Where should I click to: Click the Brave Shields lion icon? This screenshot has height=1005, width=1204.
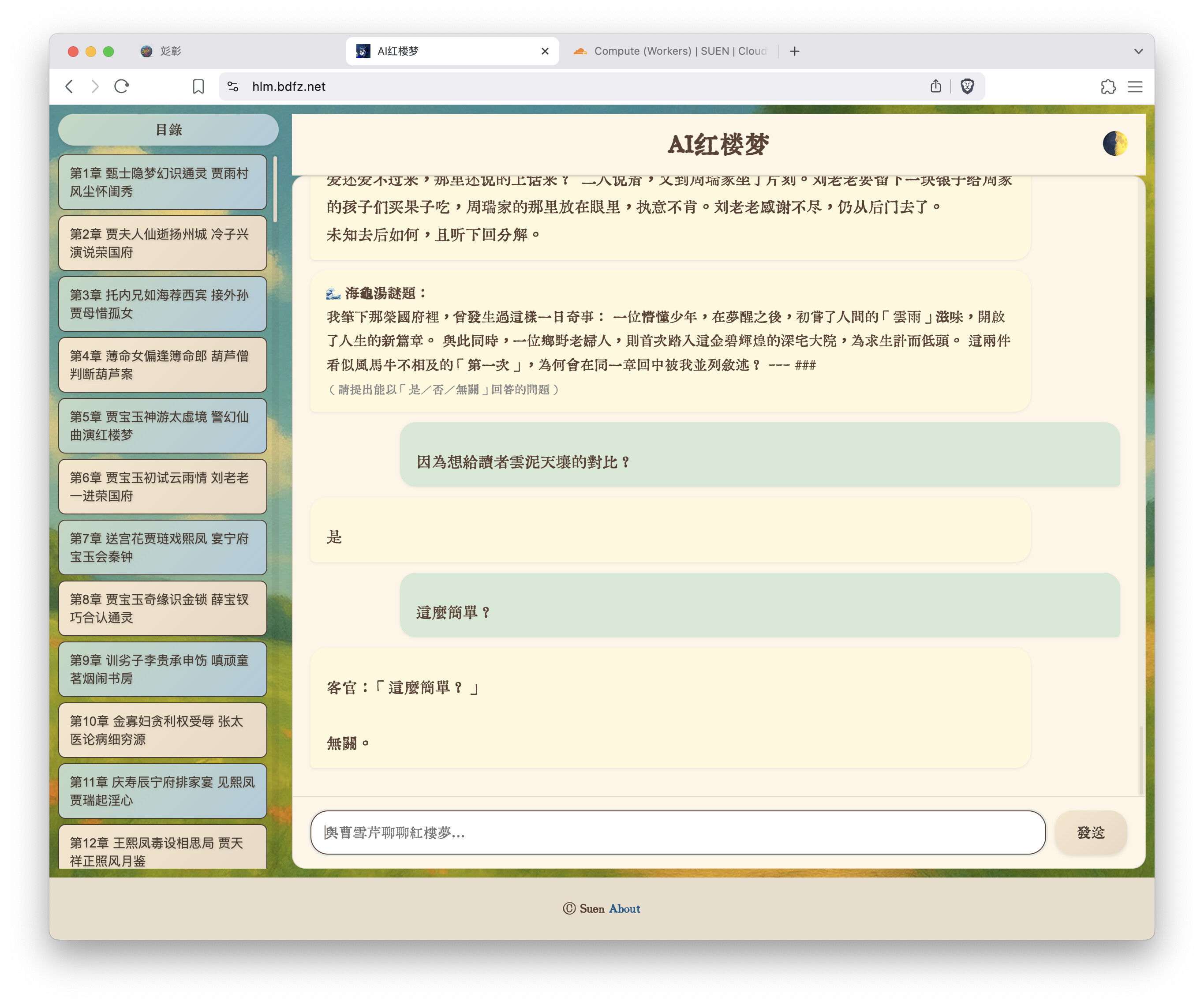click(967, 86)
